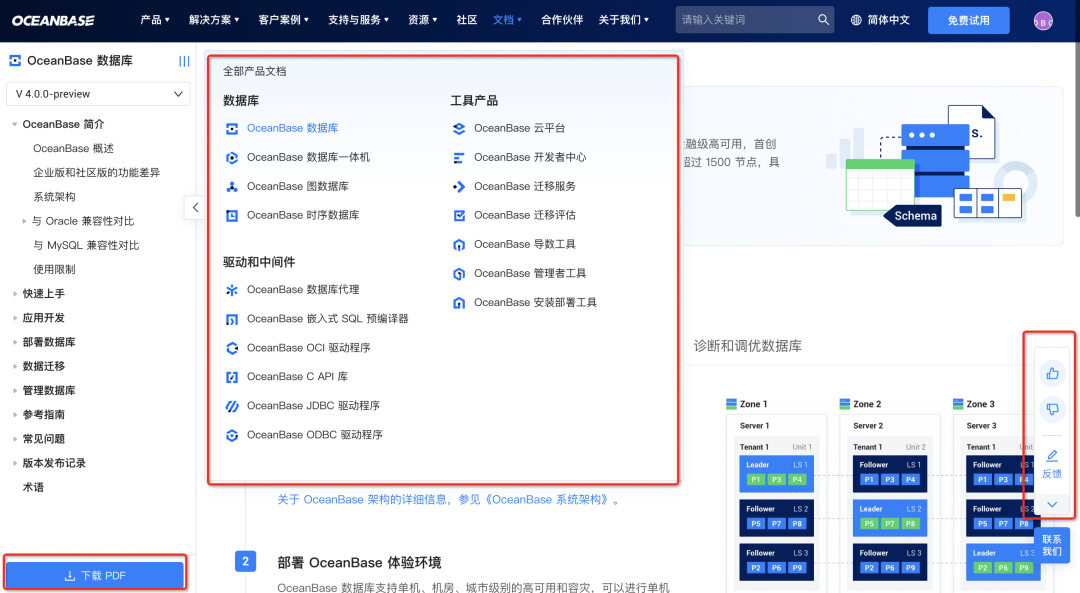
Task: Click the OceanBase 数据库一体机 icon
Action: pos(232,158)
